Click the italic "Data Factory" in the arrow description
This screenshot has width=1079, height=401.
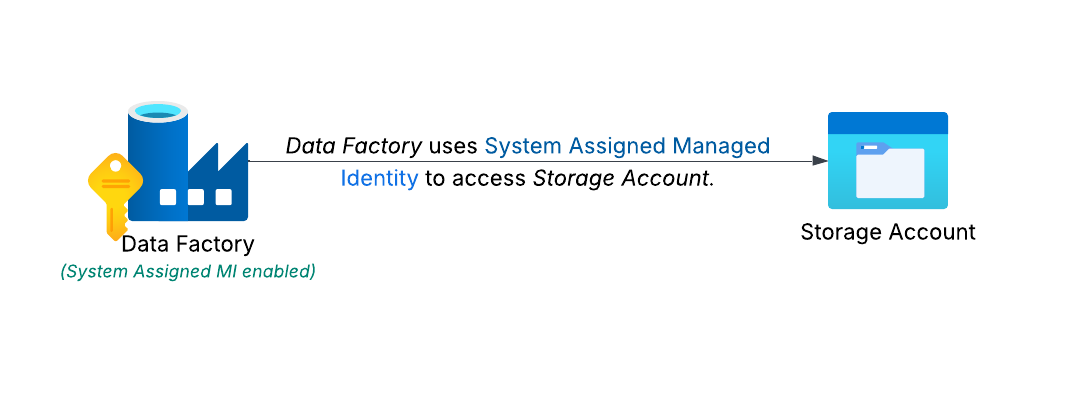click(353, 146)
